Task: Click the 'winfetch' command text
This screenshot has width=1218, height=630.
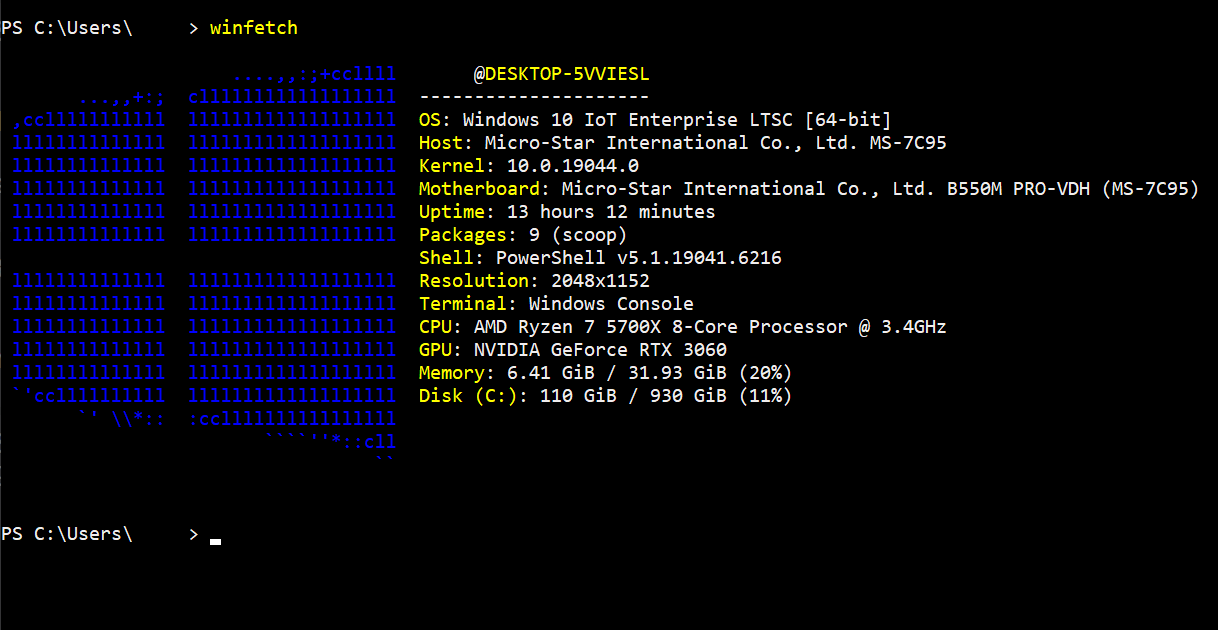Action: tap(254, 28)
